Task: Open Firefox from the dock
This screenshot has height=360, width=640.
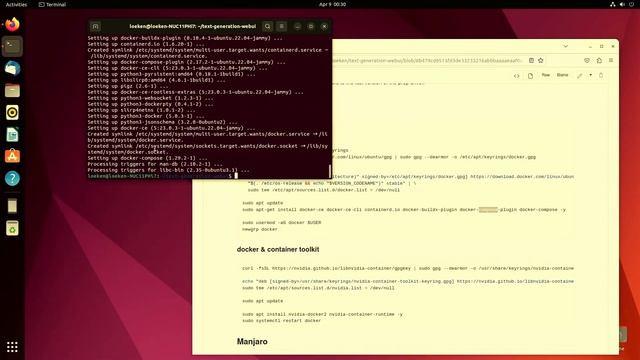Action: [12, 24]
